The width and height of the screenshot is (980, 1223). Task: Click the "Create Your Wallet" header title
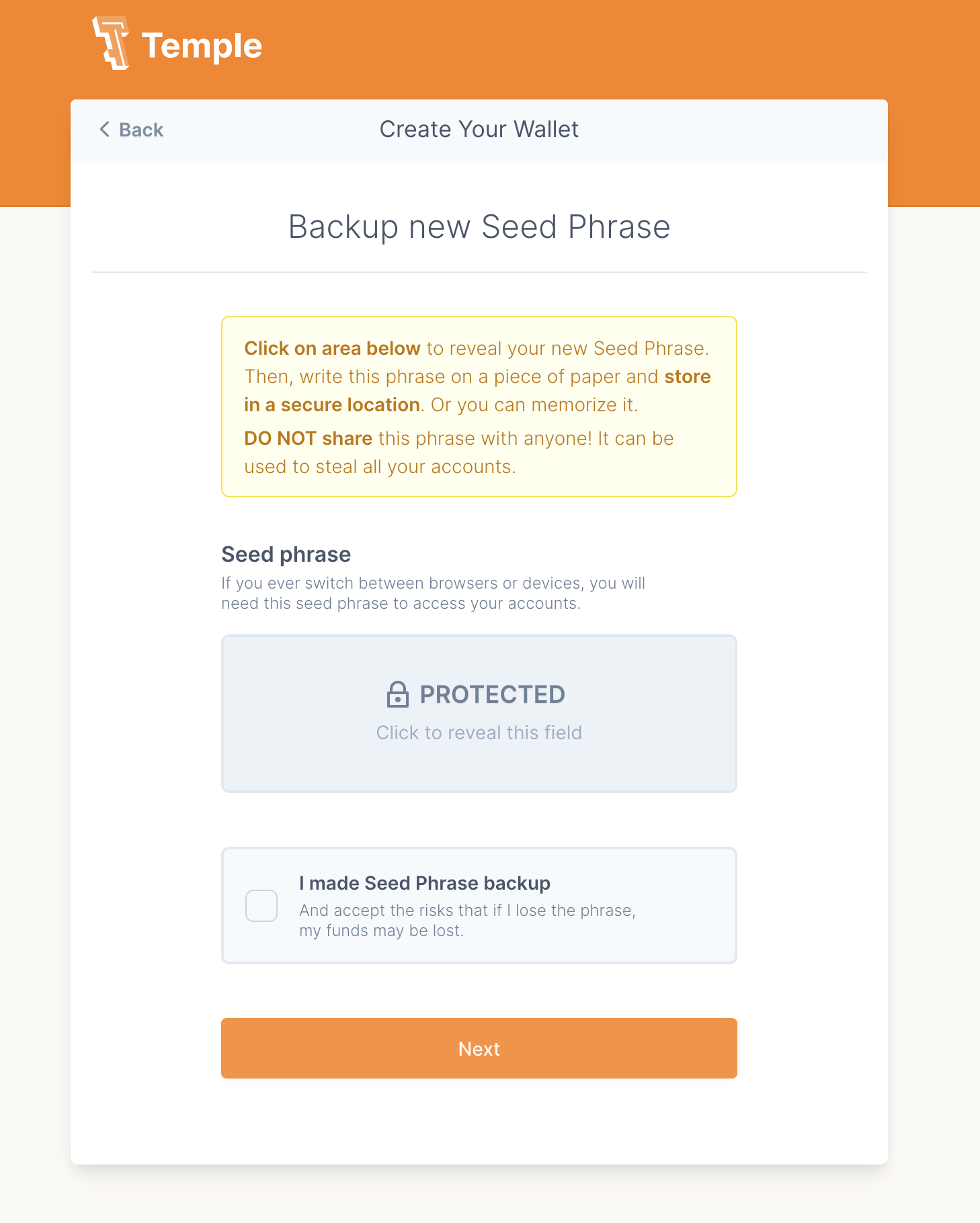[479, 129]
